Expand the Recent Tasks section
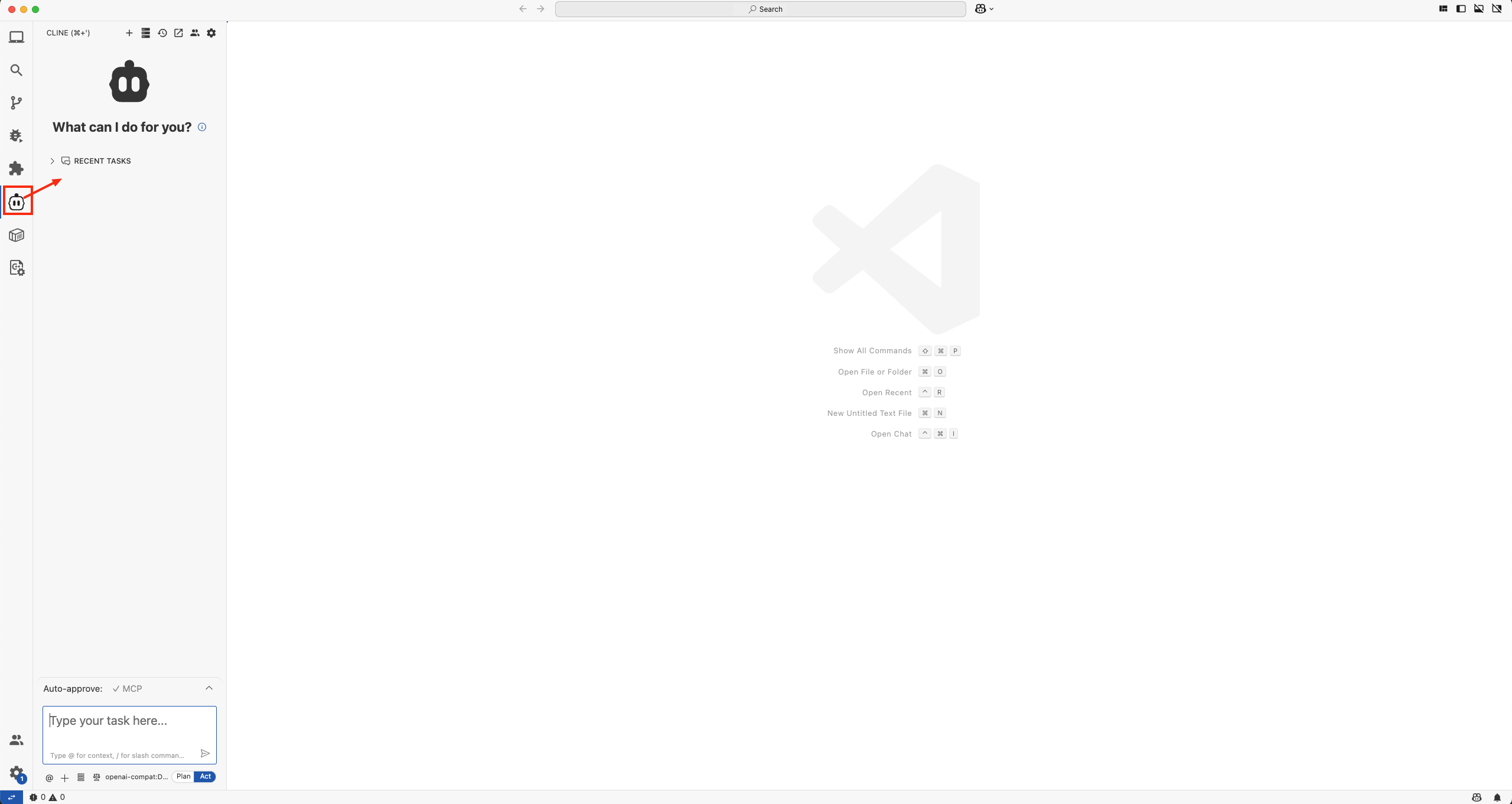Screen dimensions: 1512x804 52,161
